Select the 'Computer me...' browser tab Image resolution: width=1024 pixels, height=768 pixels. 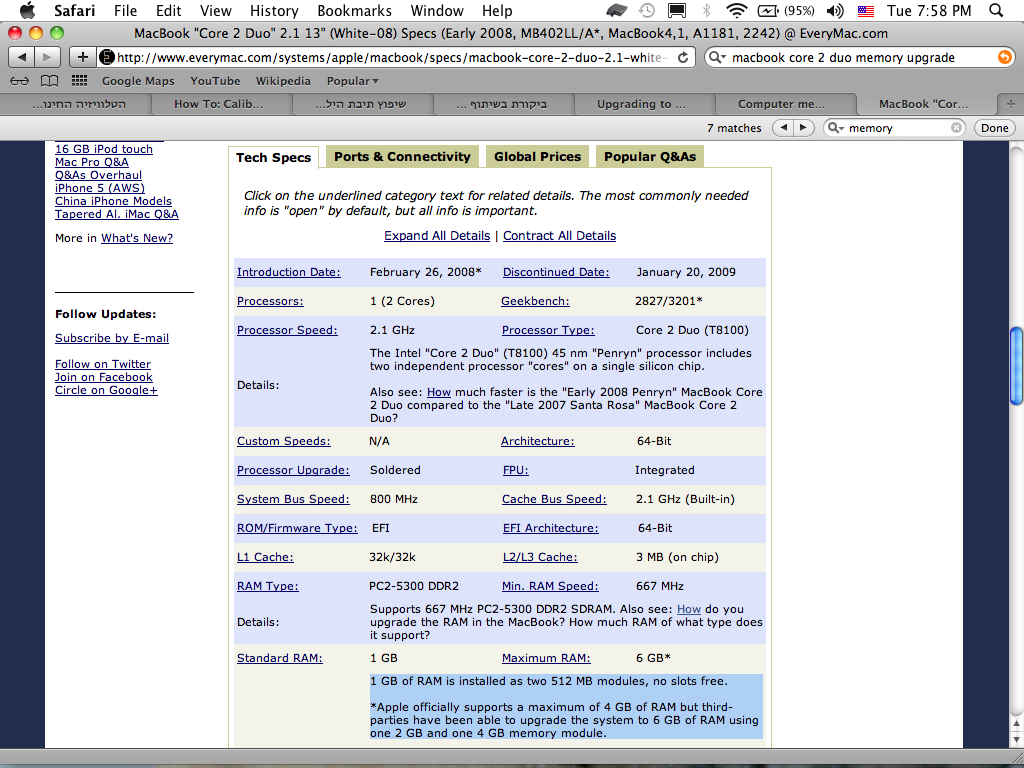(781, 104)
